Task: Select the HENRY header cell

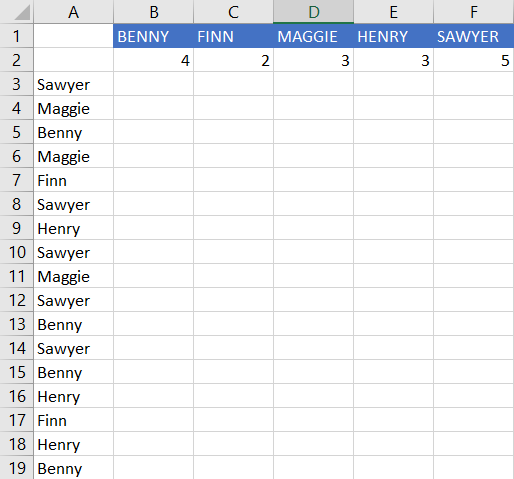Action: tap(393, 36)
